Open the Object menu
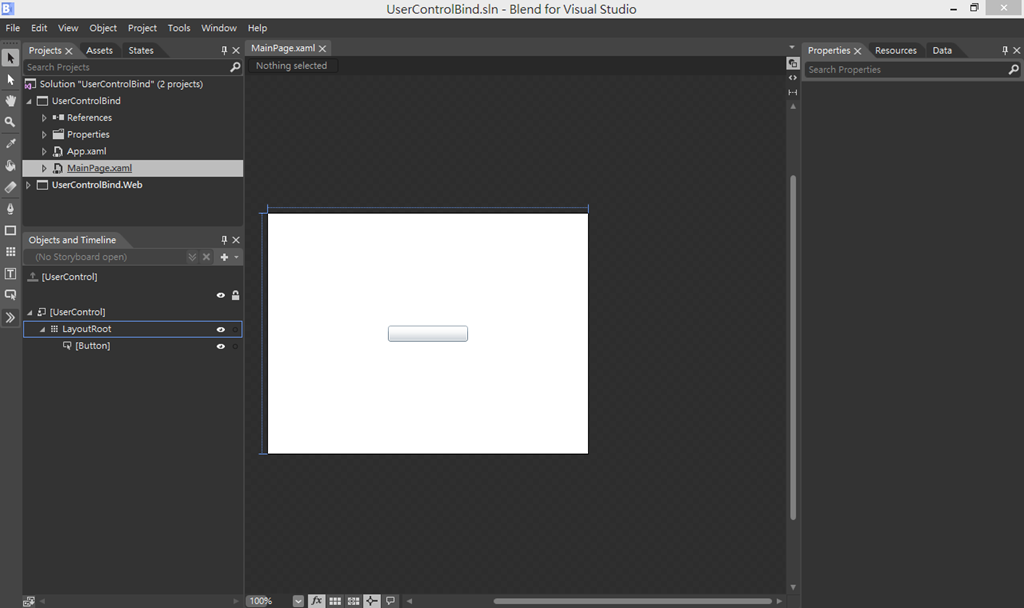The image size is (1024, 608). (103, 28)
